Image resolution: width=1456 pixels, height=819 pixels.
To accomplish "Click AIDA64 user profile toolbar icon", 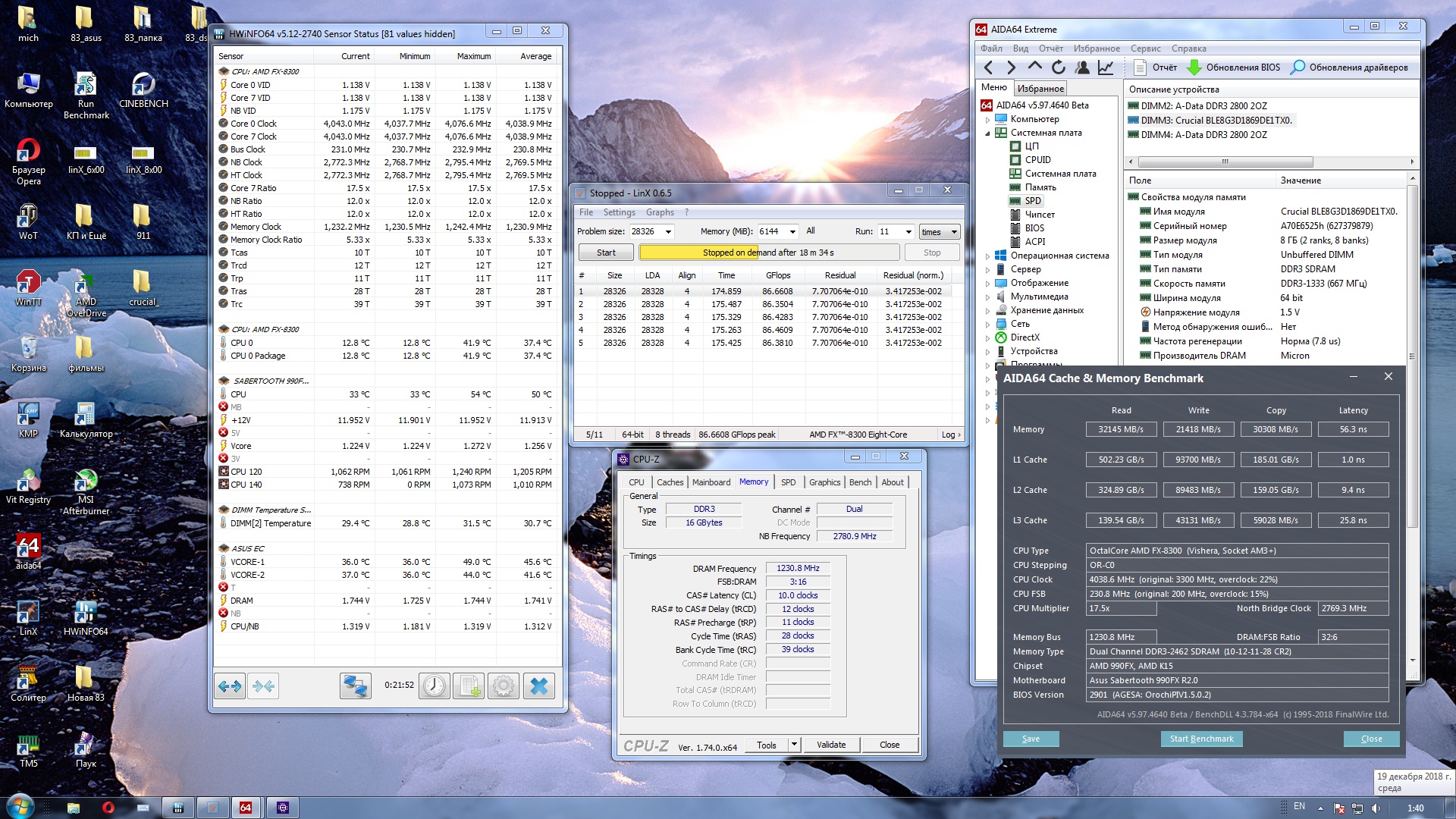I will coord(1082,67).
